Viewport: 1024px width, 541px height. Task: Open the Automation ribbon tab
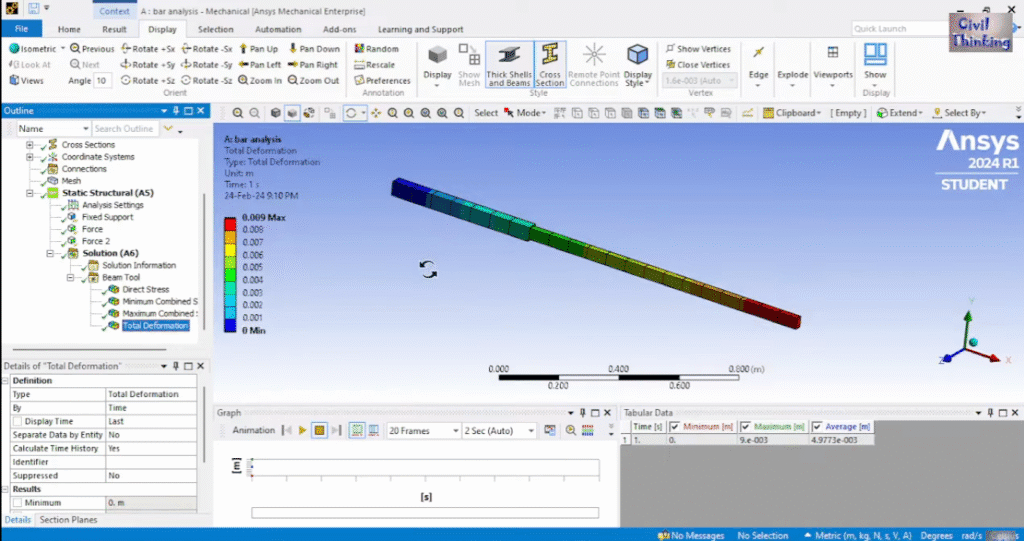click(x=278, y=29)
